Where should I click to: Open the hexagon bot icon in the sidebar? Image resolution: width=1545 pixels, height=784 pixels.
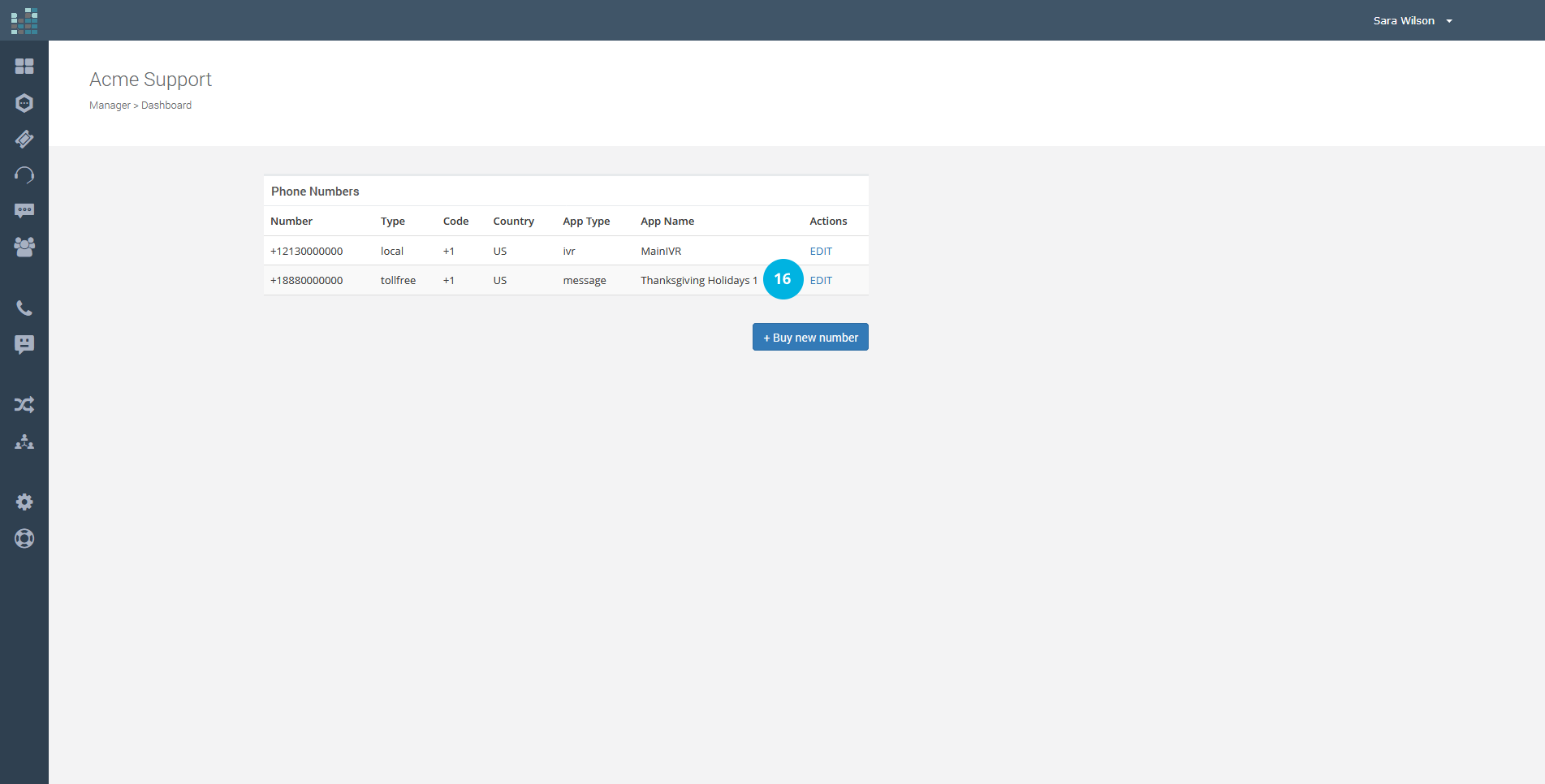tap(24, 103)
